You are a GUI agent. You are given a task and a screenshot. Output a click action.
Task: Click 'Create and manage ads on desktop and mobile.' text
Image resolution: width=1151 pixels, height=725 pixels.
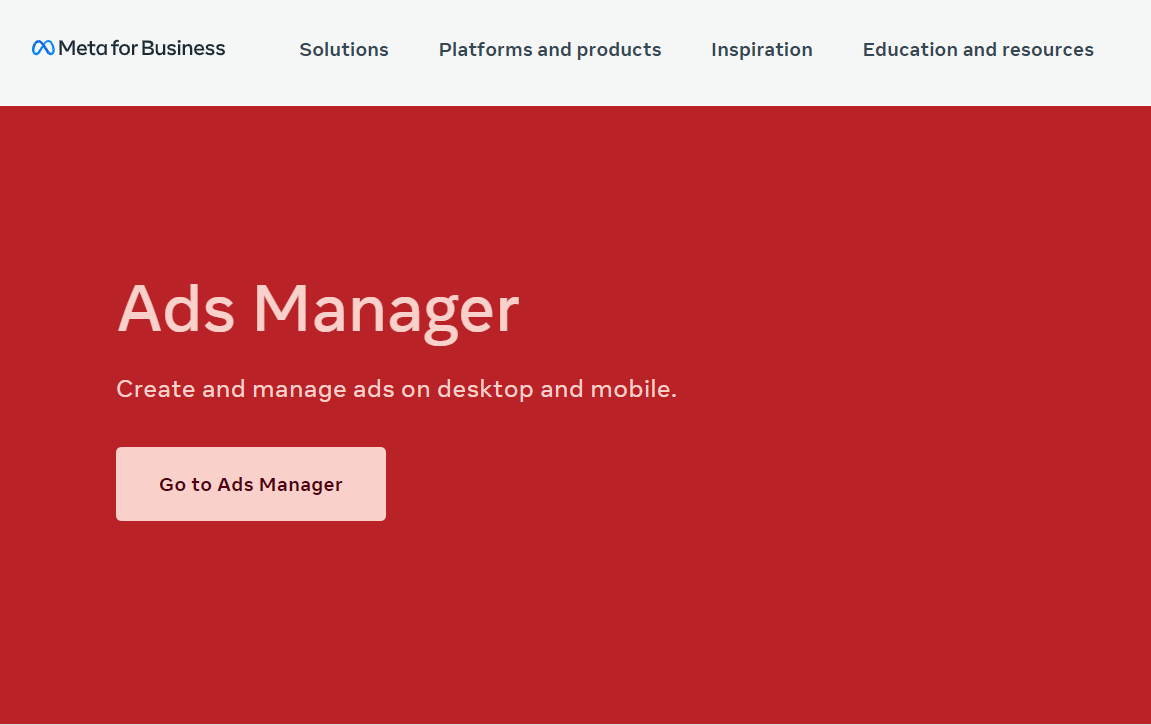pyautogui.click(x=396, y=389)
